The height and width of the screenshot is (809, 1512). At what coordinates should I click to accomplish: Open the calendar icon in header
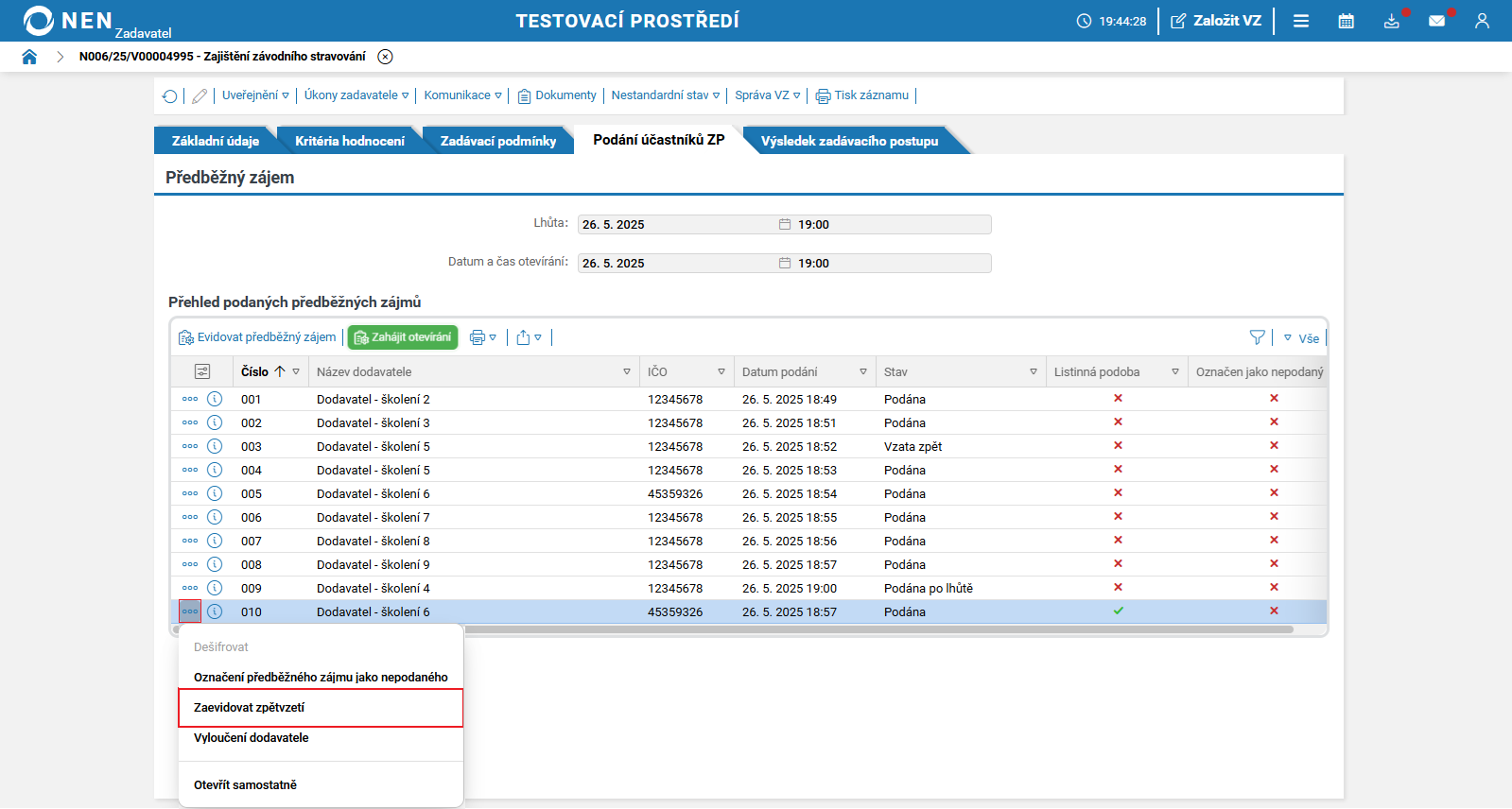(x=1346, y=21)
